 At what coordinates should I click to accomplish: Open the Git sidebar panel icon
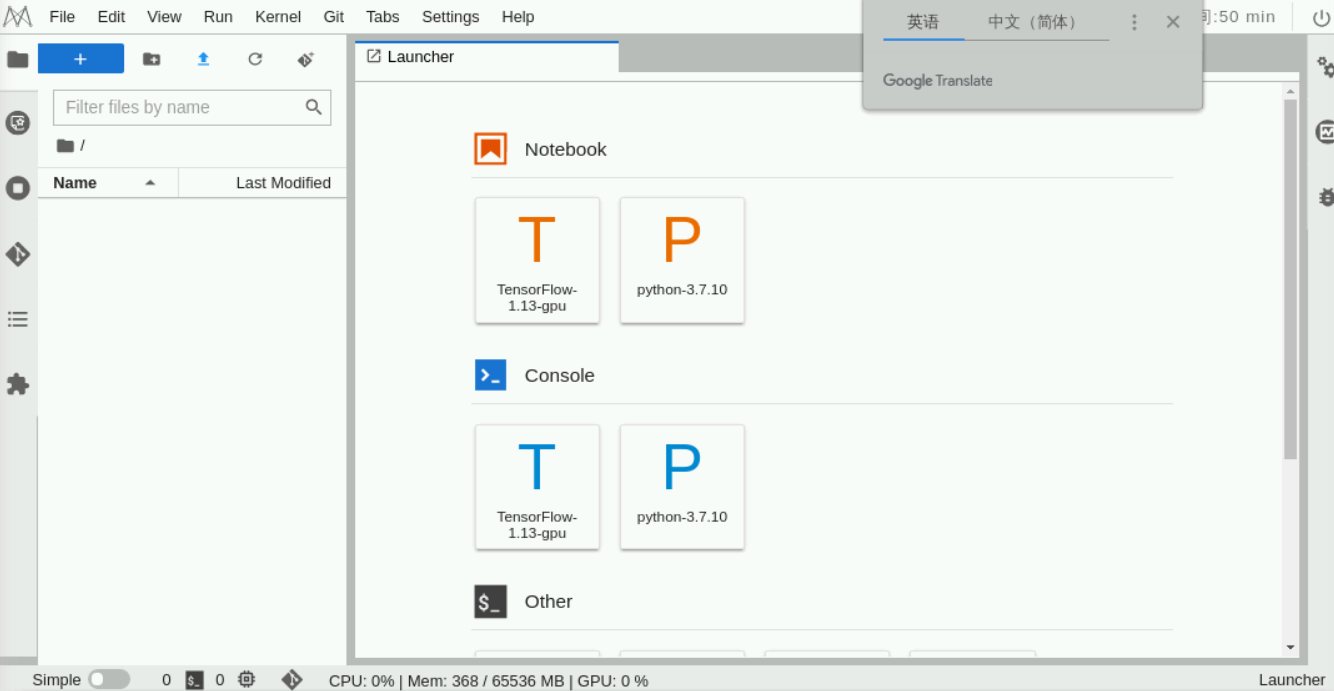point(18,254)
